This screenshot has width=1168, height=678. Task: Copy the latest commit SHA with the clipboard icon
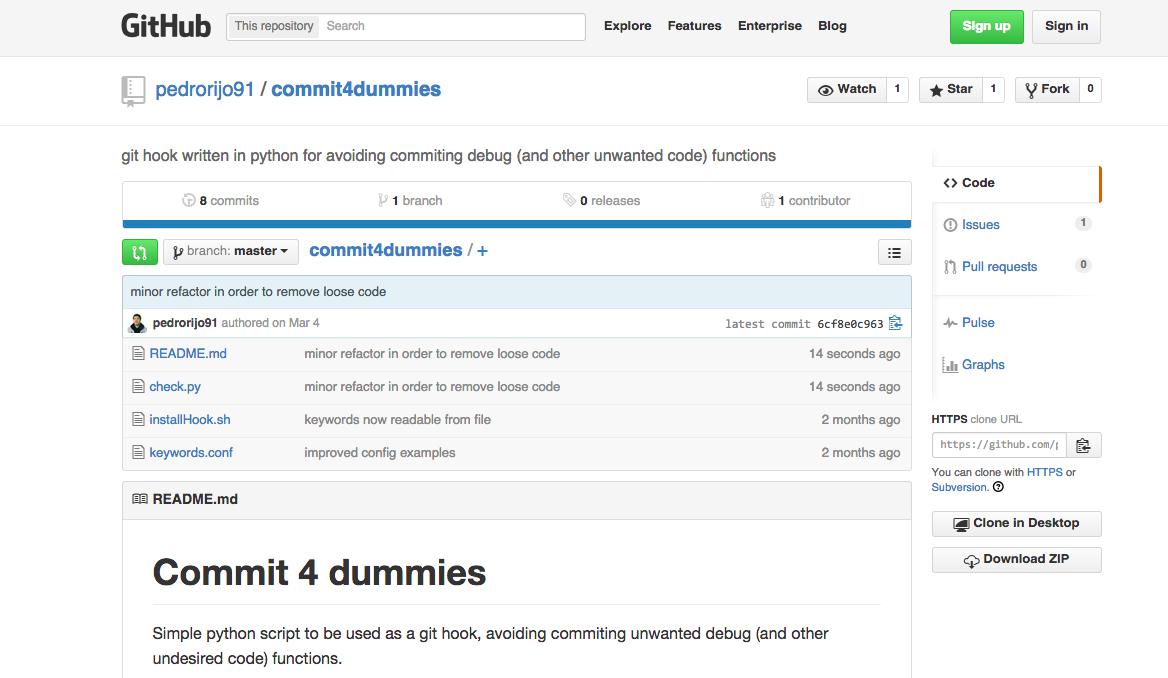895,323
